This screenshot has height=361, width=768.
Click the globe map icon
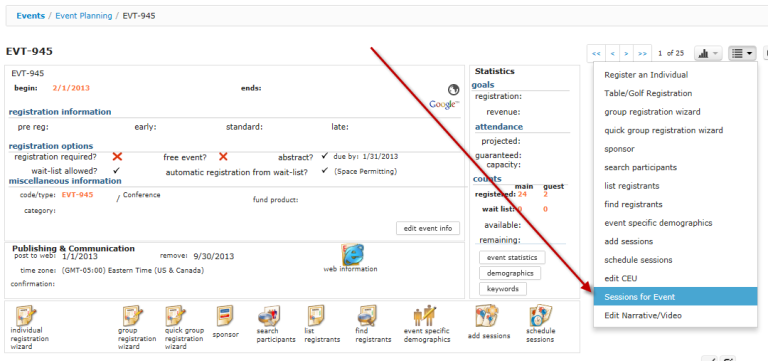[x=454, y=90]
